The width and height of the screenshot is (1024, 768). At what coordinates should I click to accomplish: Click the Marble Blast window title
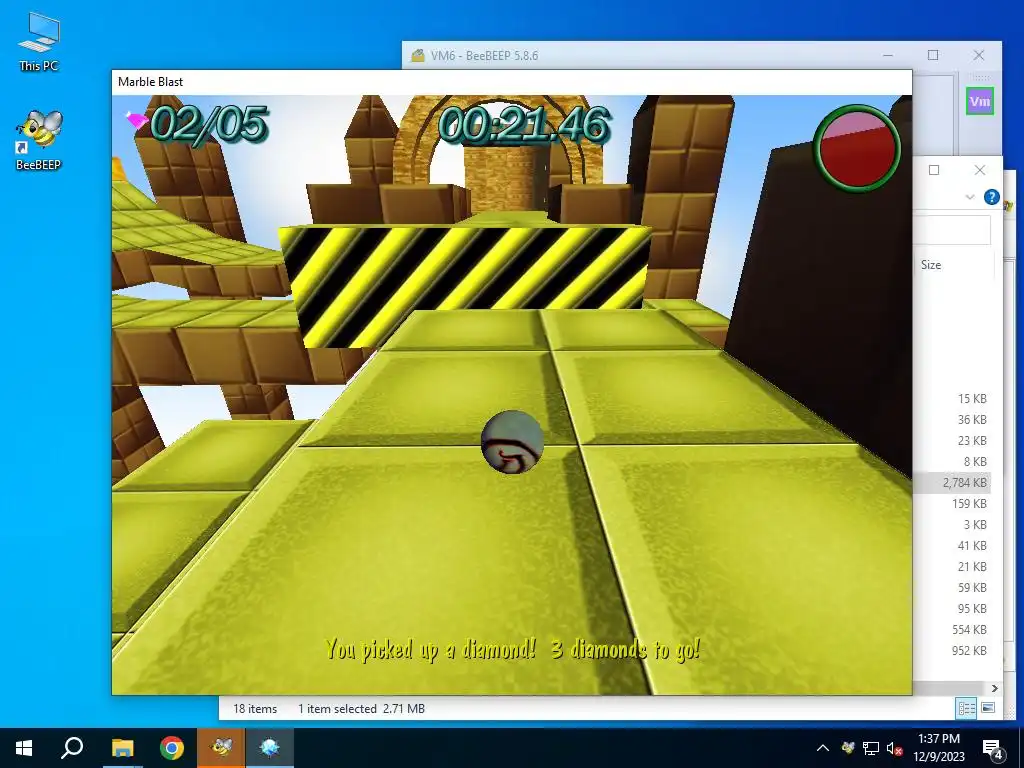[150, 82]
